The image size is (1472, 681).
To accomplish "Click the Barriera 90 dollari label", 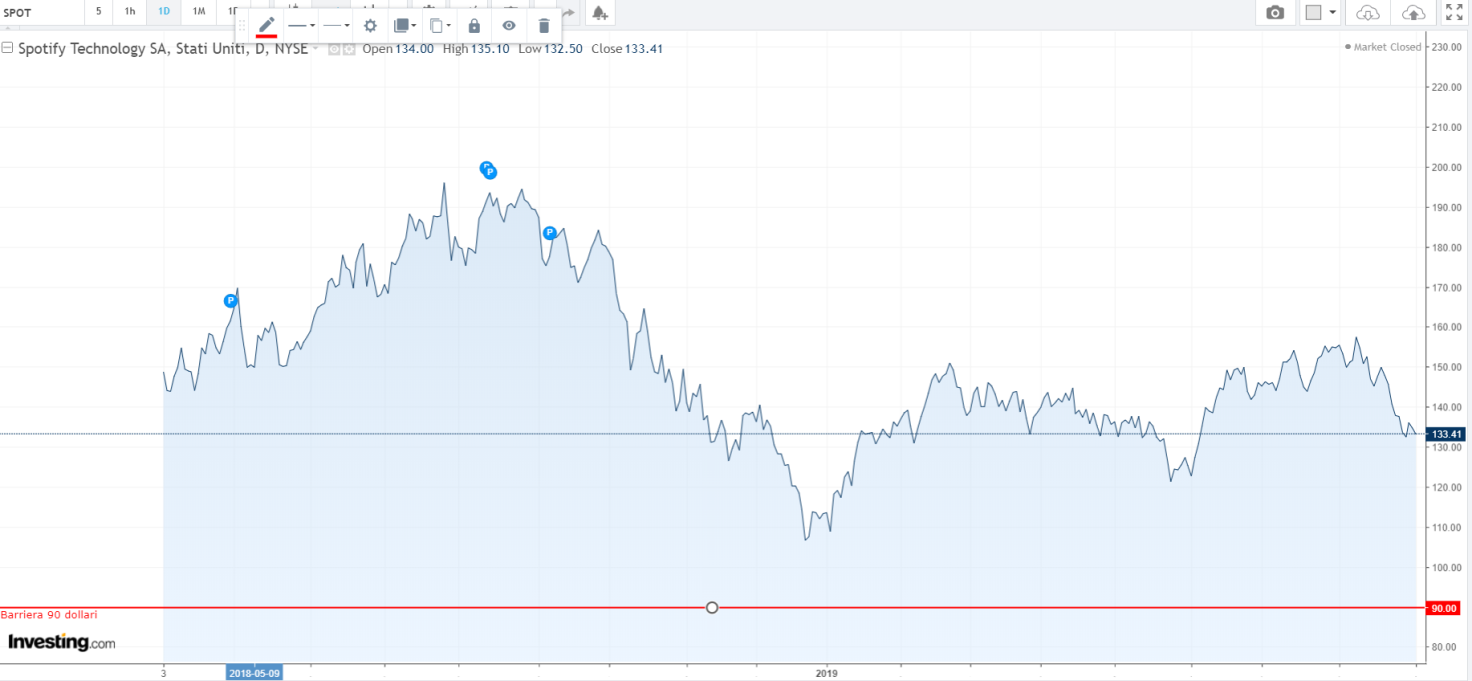I will (49, 615).
